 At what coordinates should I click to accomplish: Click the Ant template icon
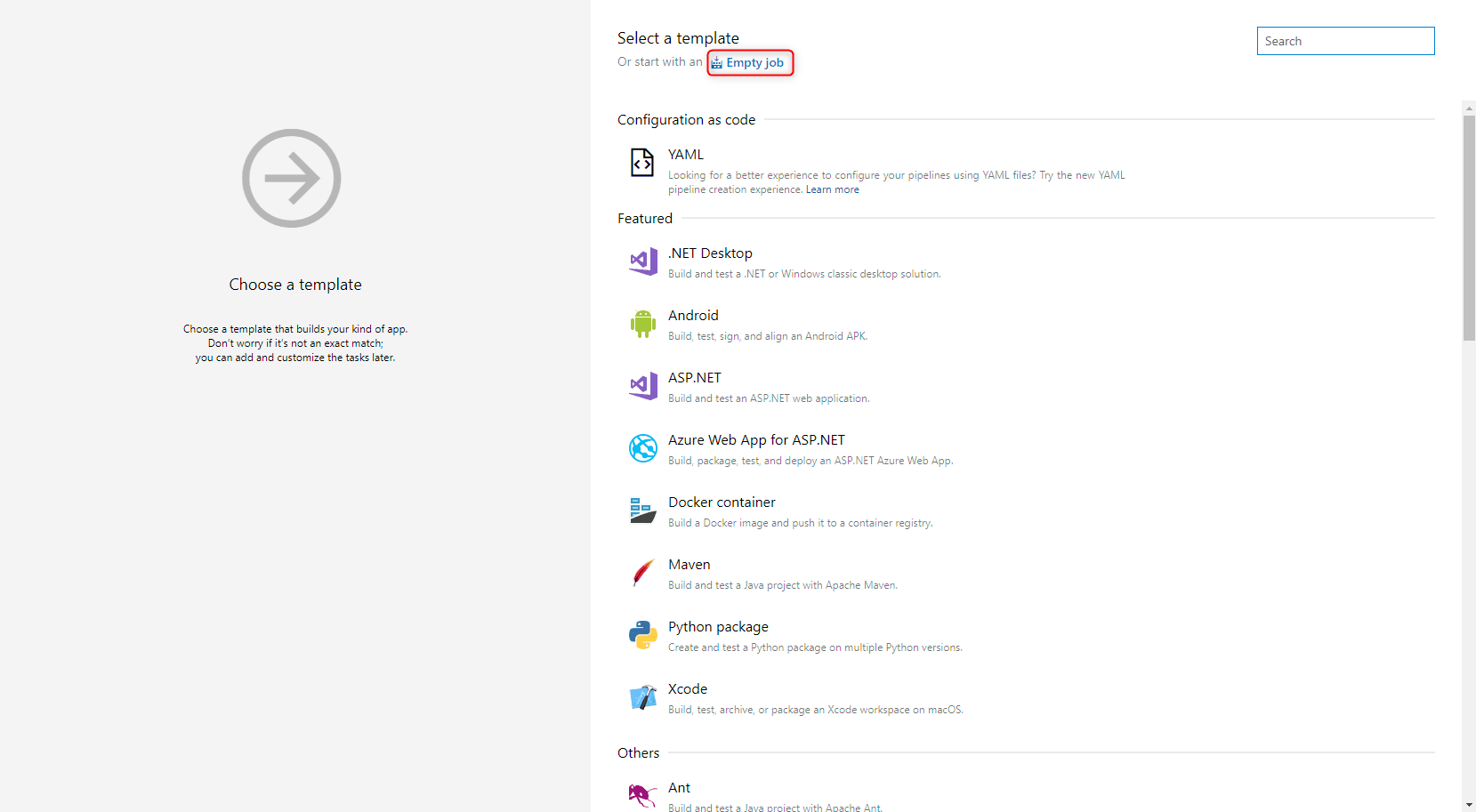[x=642, y=795]
